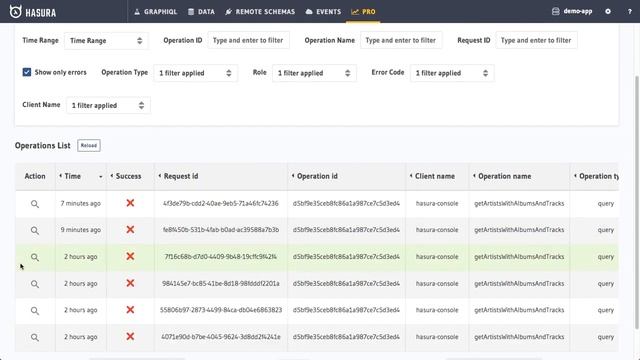The image size is (640, 360).
Task: Click failure X in request 4071e90d row
Action: (130, 336)
